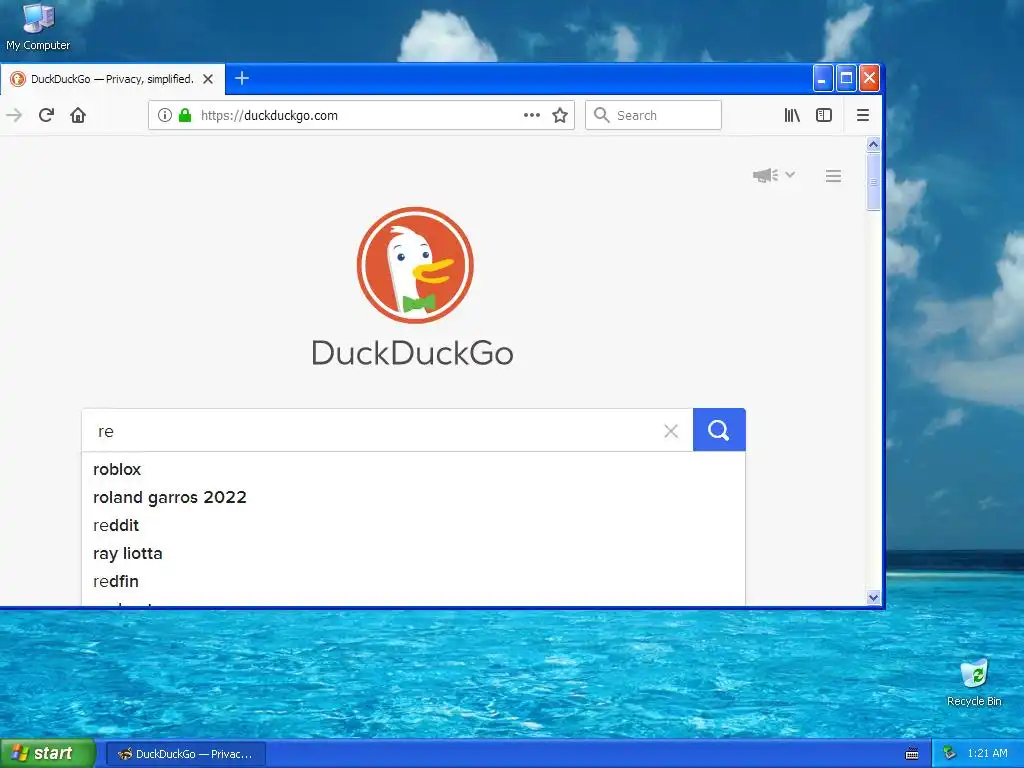Viewport: 1024px width, 768px height.
Task: Click the page scrollbar down arrow
Action: (x=873, y=598)
